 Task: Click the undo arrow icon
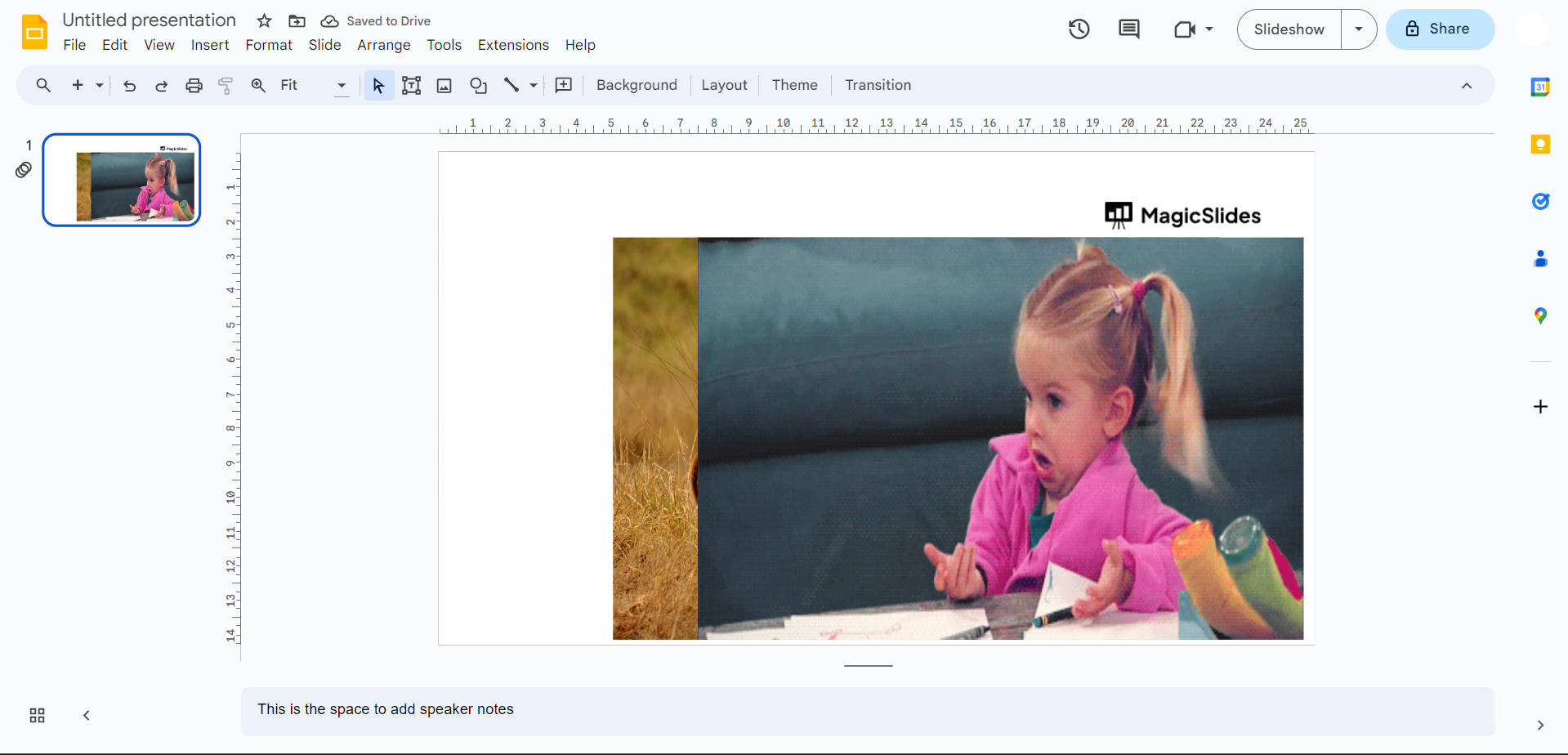tap(129, 86)
